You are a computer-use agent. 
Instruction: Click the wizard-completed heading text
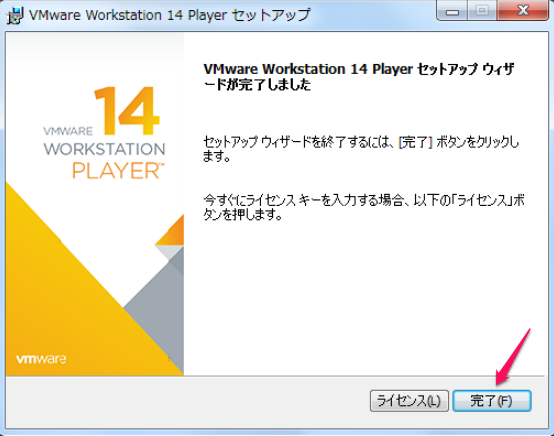[x=359, y=77]
